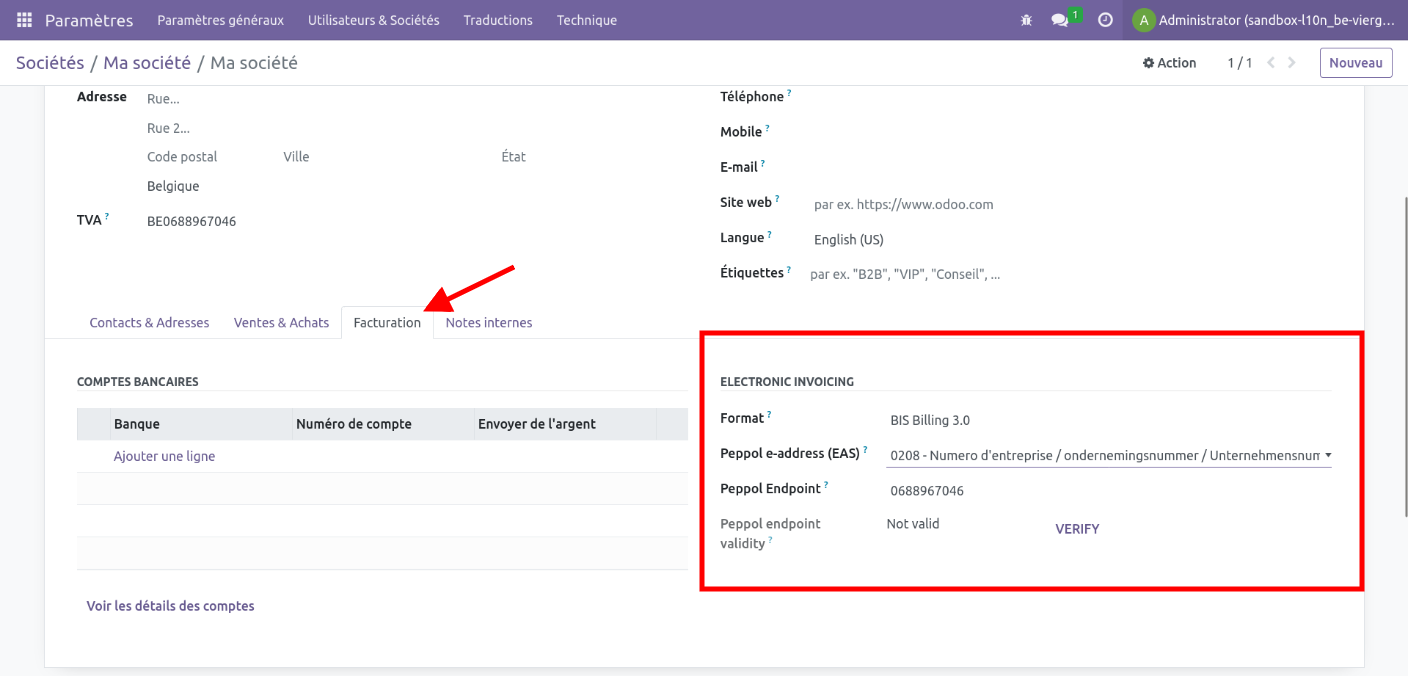Open the apps grid menu icon
Viewport: 1408px width, 676px height.
point(24,20)
